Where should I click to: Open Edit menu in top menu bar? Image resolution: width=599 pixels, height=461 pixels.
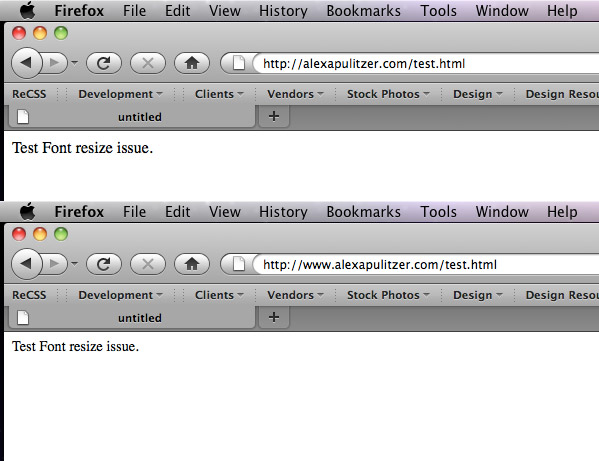[x=177, y=11]
